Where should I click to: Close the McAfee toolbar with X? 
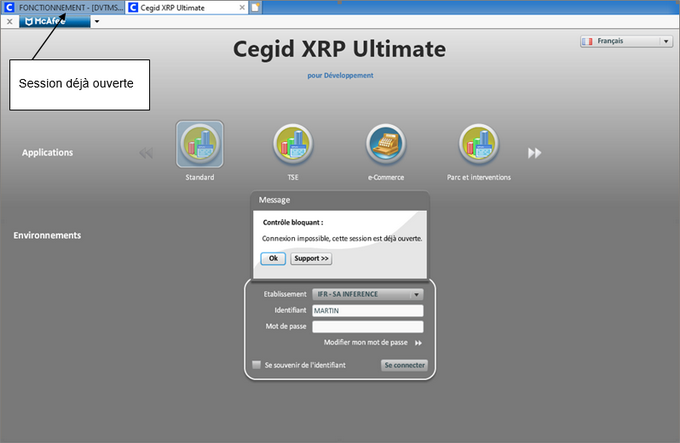[x=9, y=21]
